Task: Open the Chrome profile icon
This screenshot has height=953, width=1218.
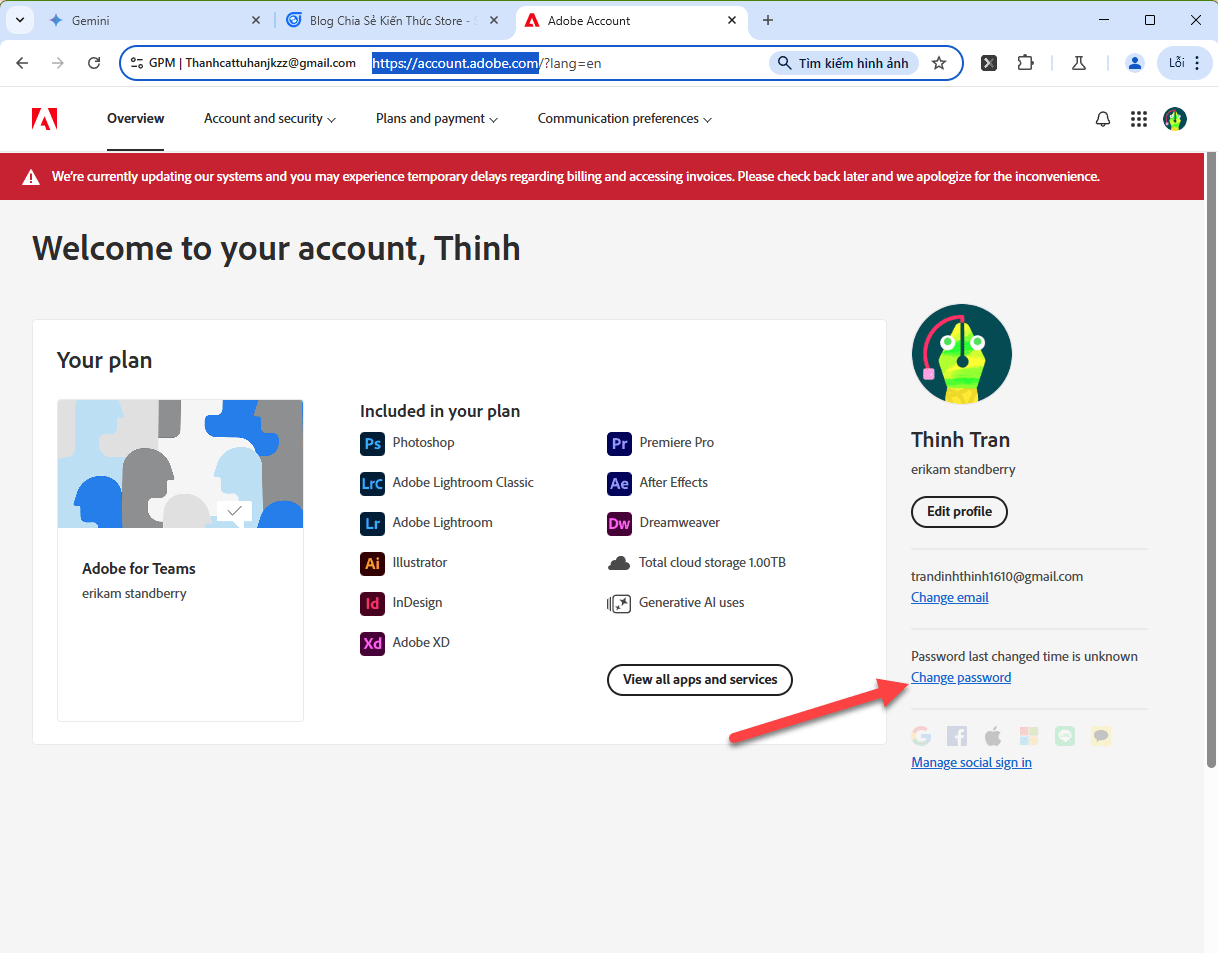Action: click(1134, 63)
